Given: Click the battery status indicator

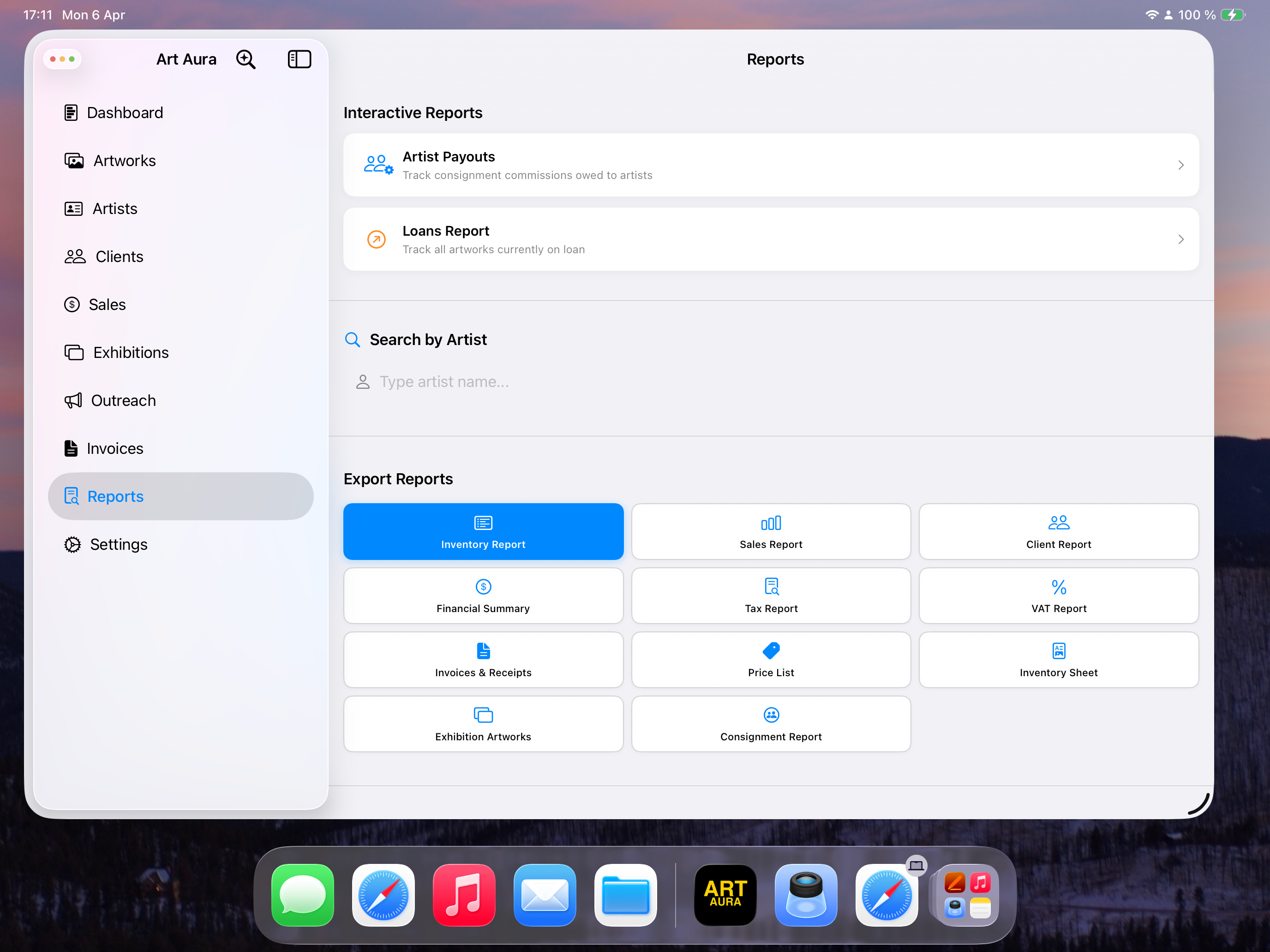Looking at the screenshot, I should [1233, 15].
